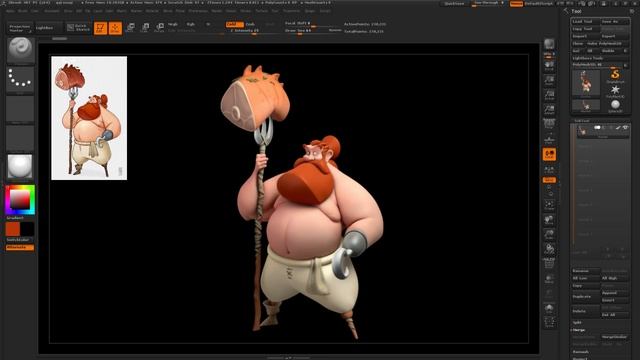Click the AAHalf icon
Image resolution: width=640 pixels, height=360 pixels.
point(549,109)
